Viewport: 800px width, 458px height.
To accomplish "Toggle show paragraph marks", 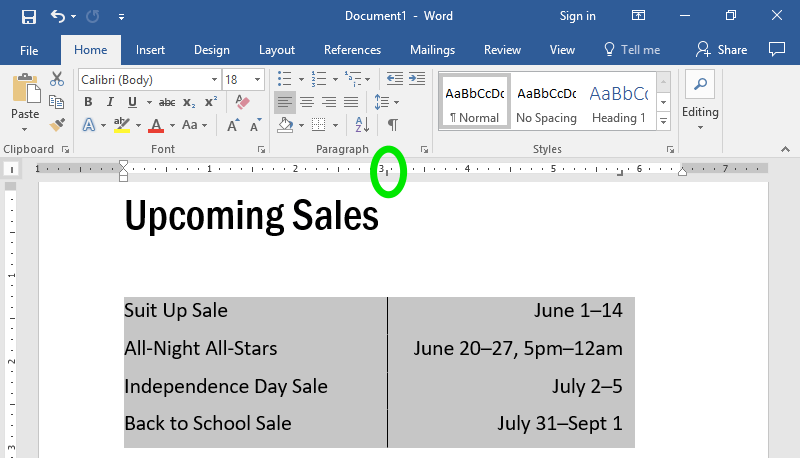I will (x=393, y=125).
